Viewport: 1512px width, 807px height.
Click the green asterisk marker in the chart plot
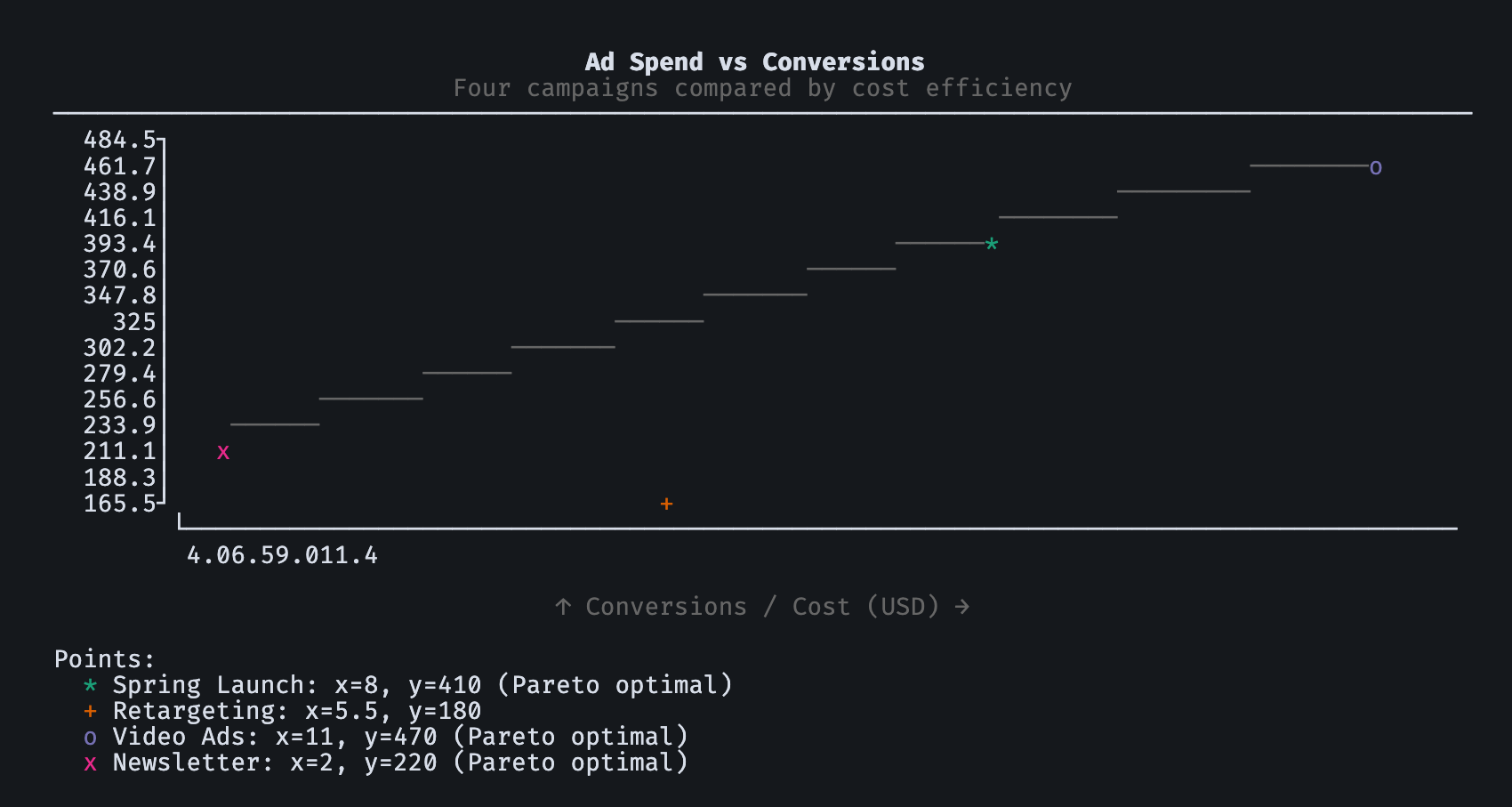coord(992,244)
